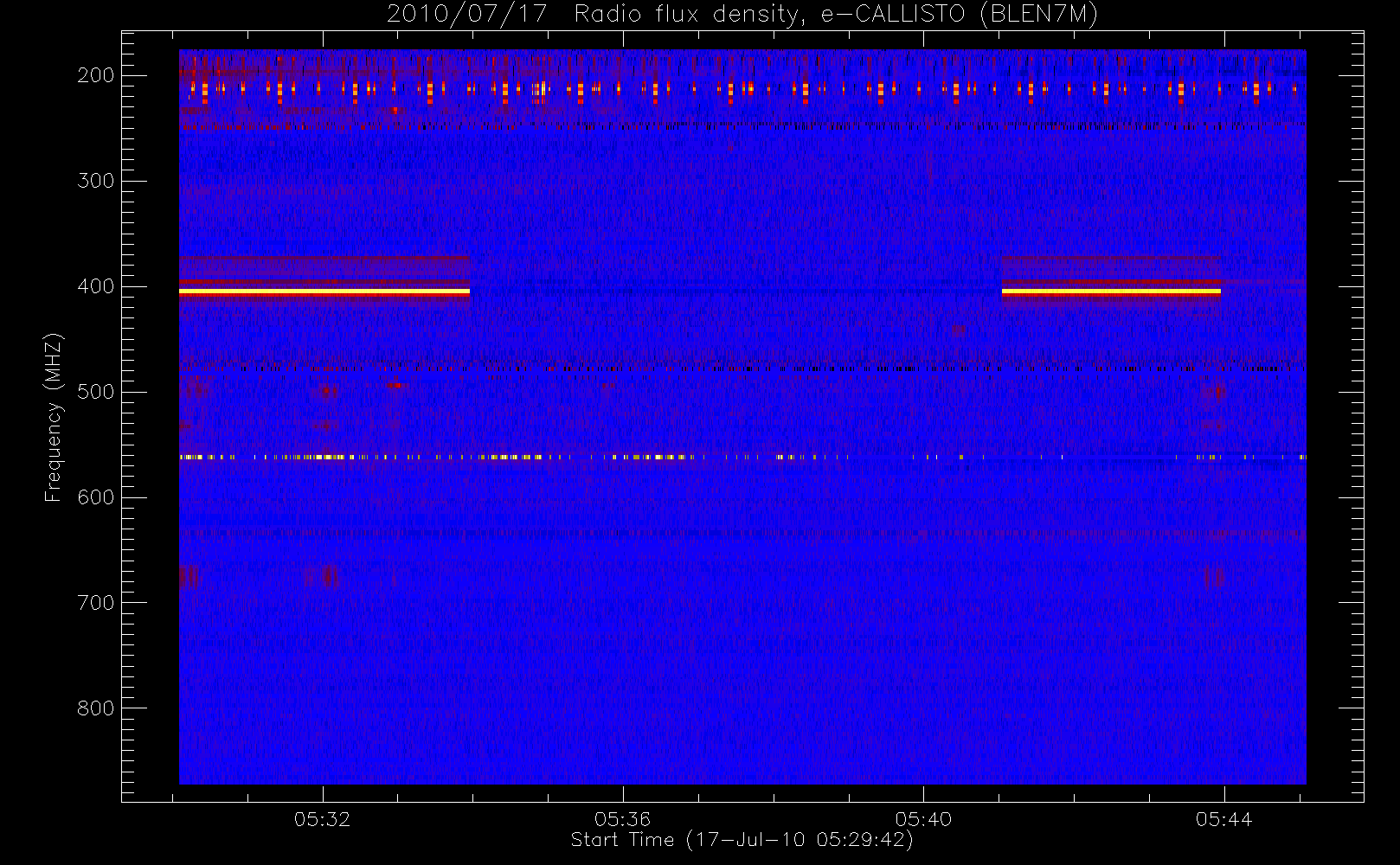Select the 800 frequency tick label
1400x865 pixels.
(x=95, y=708)
